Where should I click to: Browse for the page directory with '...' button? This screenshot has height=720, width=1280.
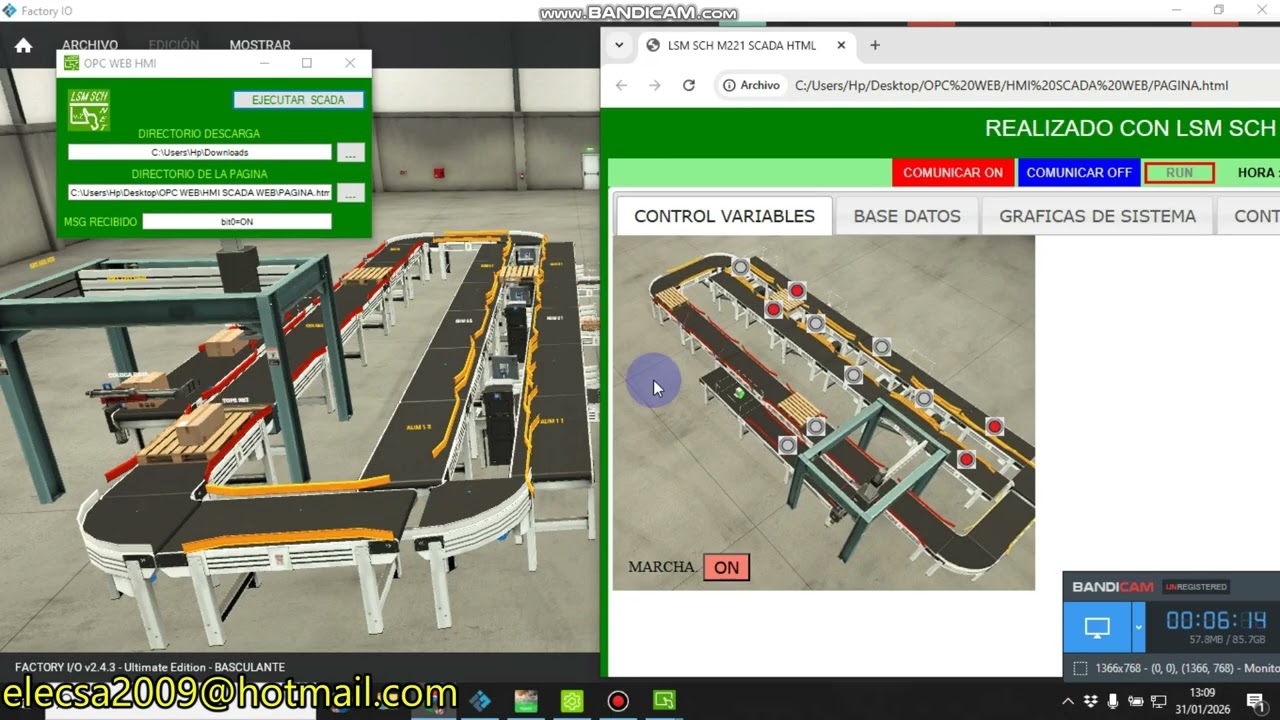350,193
